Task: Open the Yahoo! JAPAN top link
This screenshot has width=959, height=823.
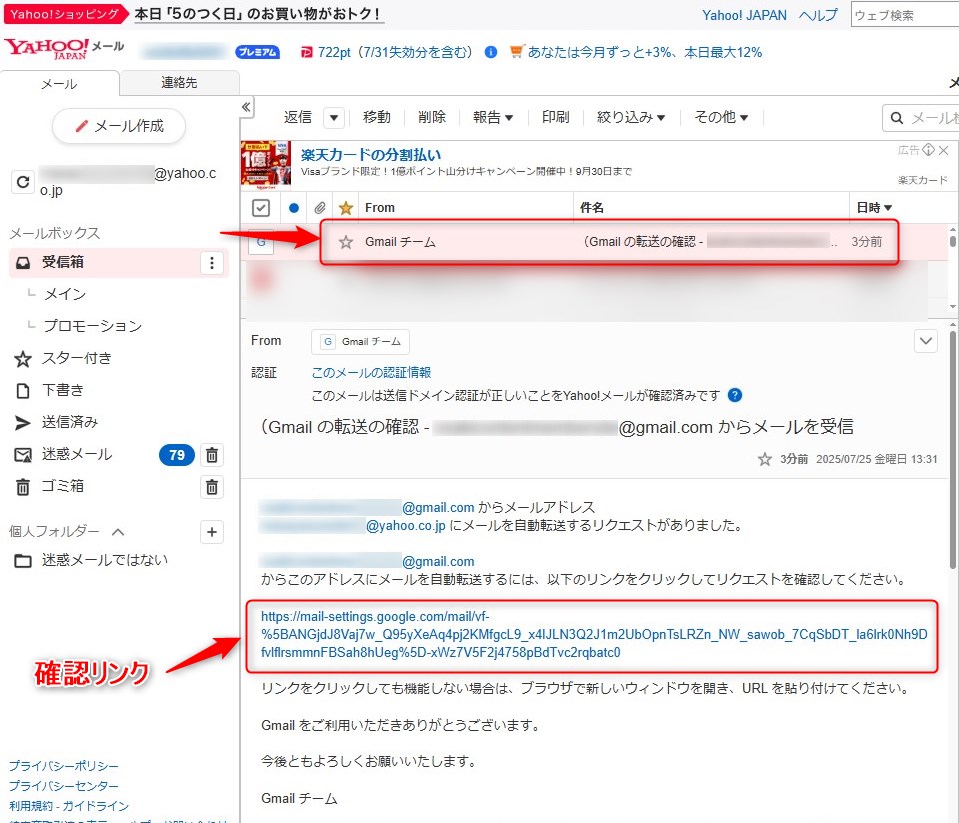Action: pos(744,15)
